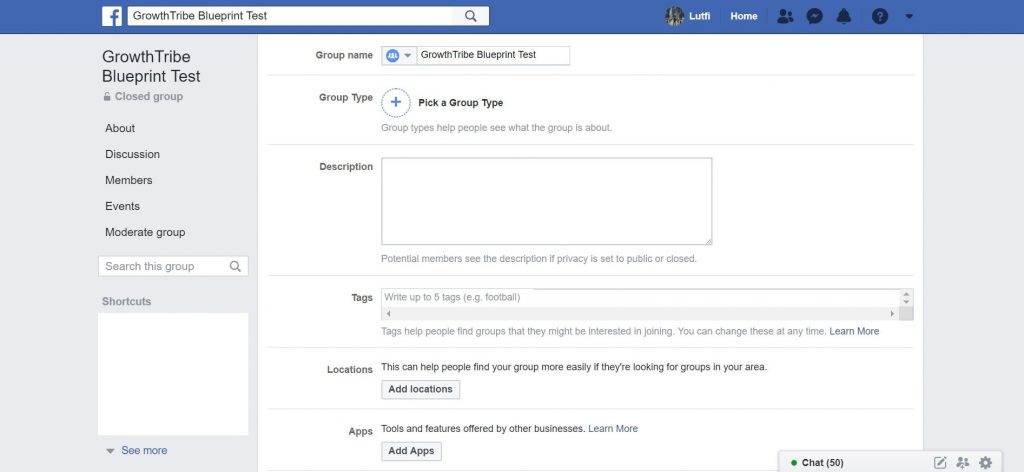This screenshot has width=1024, height=472.
Task: Click the Tags horizontal scrollbar right arrow
Action: pyautogui.click(x=892, y=314)
